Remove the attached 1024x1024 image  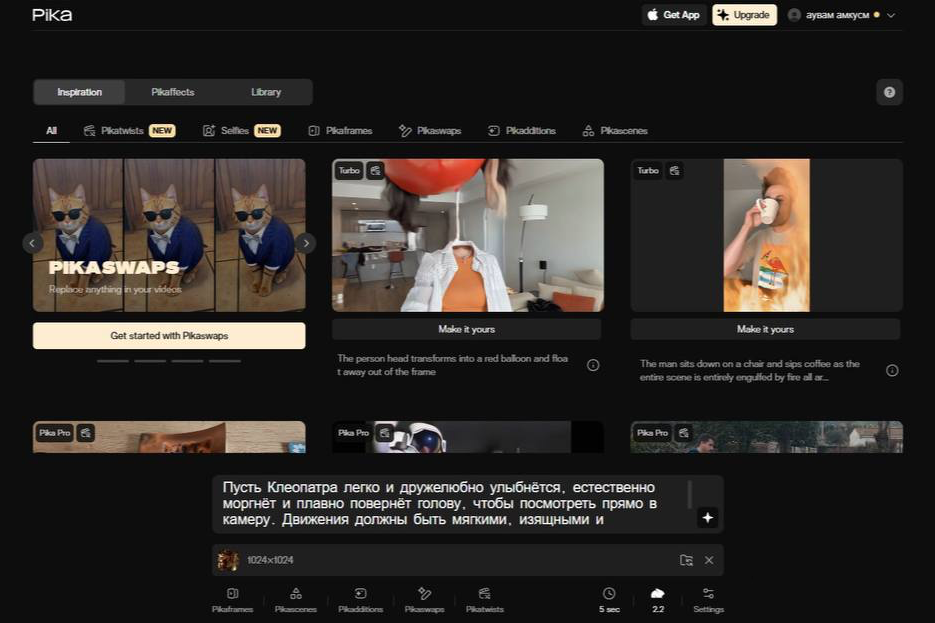point(709,560)
